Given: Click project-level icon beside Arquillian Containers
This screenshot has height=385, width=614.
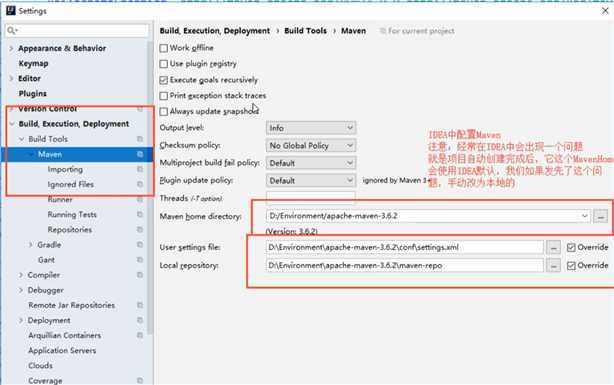Looking at the screenshot, I should (x=140, y=335).
